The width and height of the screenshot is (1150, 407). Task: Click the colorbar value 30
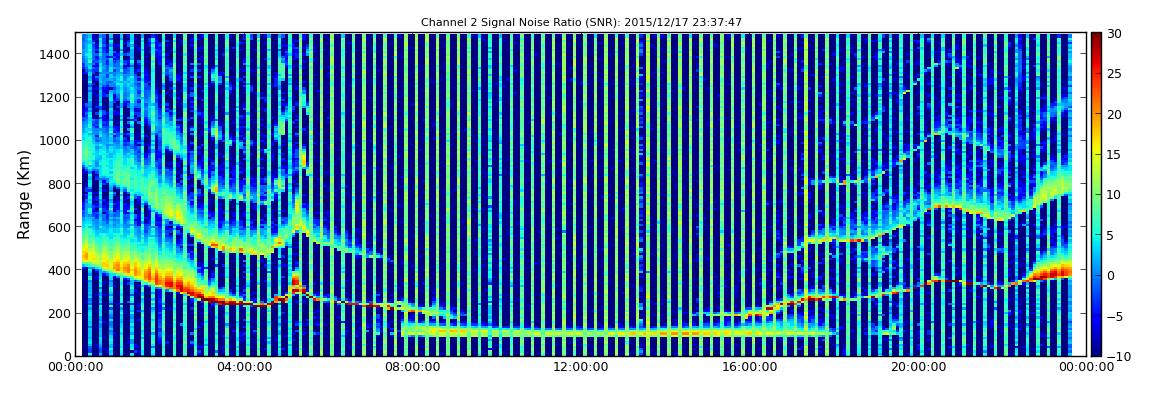(x=1114, y=34)
